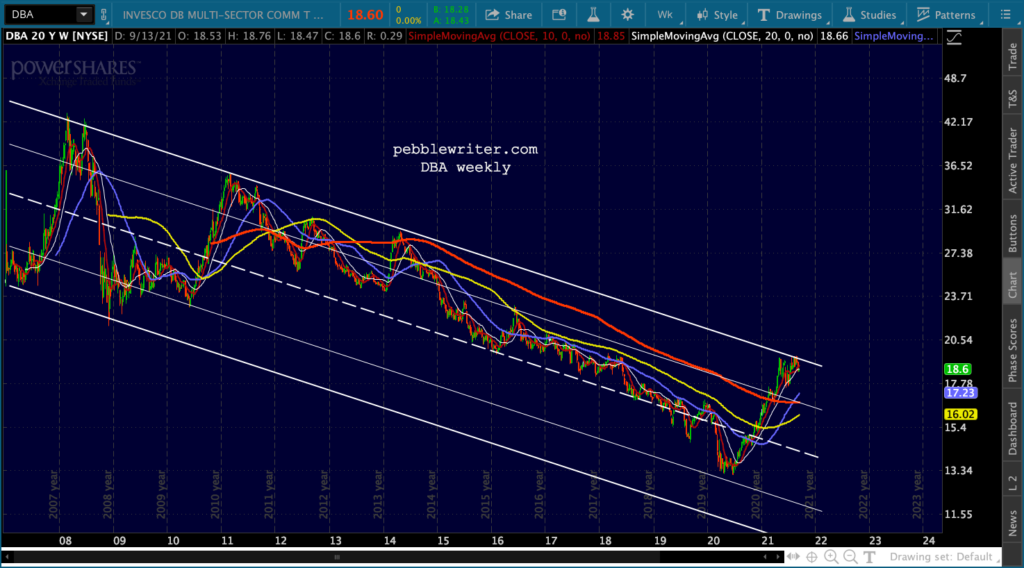
Task: Open the News side tab
Action: click(1012, 522)
